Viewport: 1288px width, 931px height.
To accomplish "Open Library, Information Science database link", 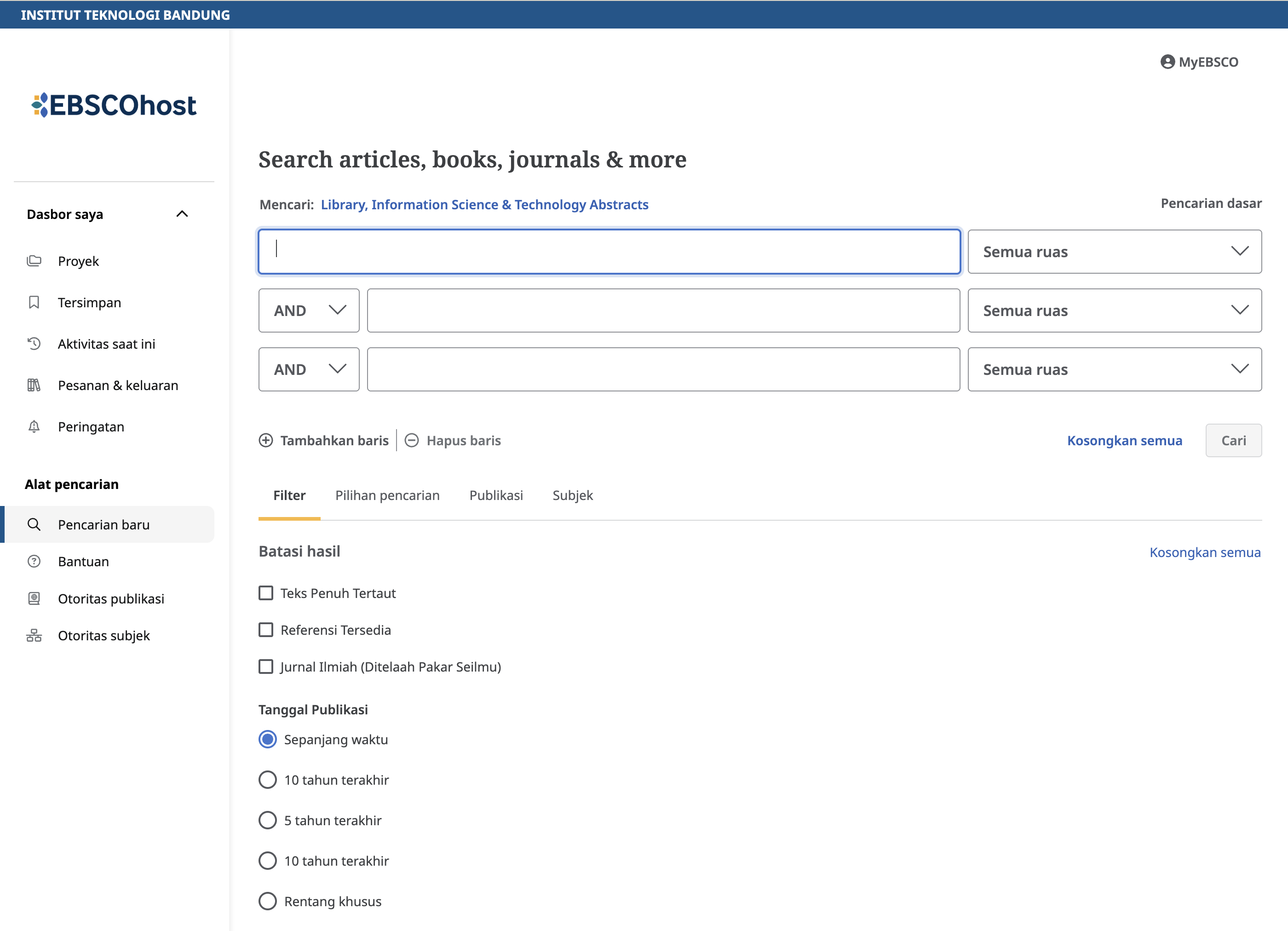I will [484, 205].
